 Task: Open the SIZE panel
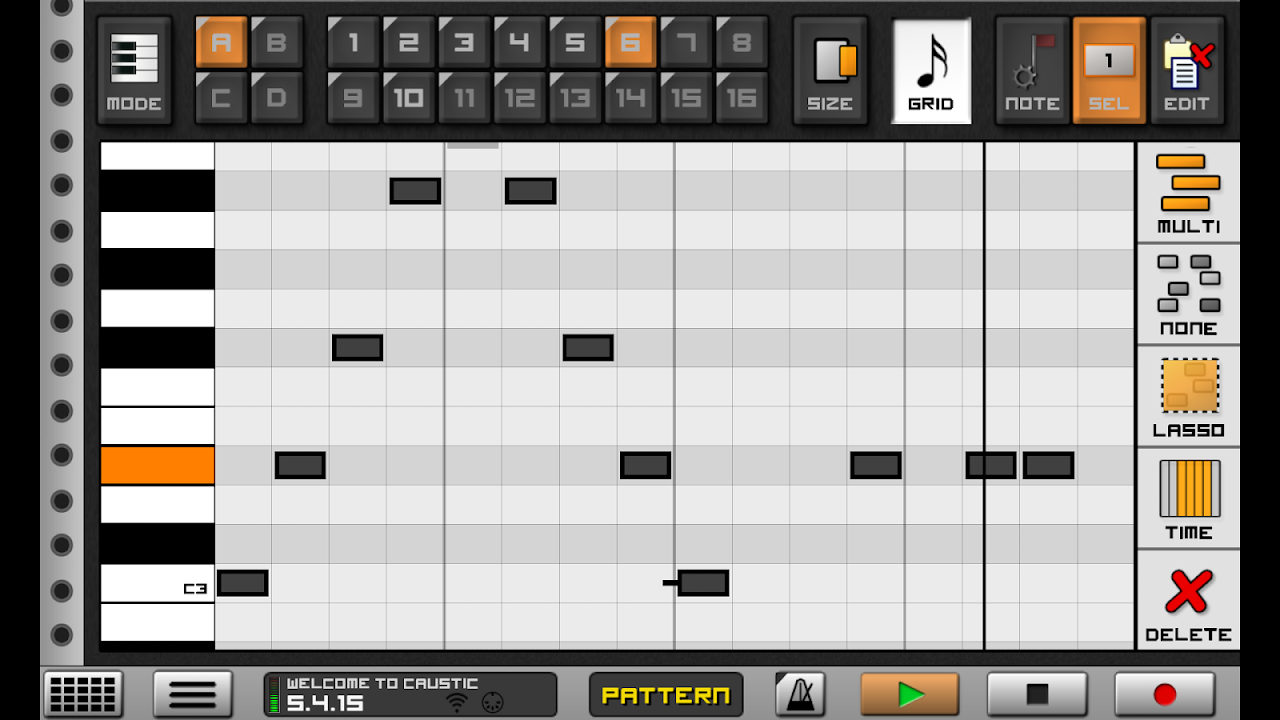(x=830, y=70)
